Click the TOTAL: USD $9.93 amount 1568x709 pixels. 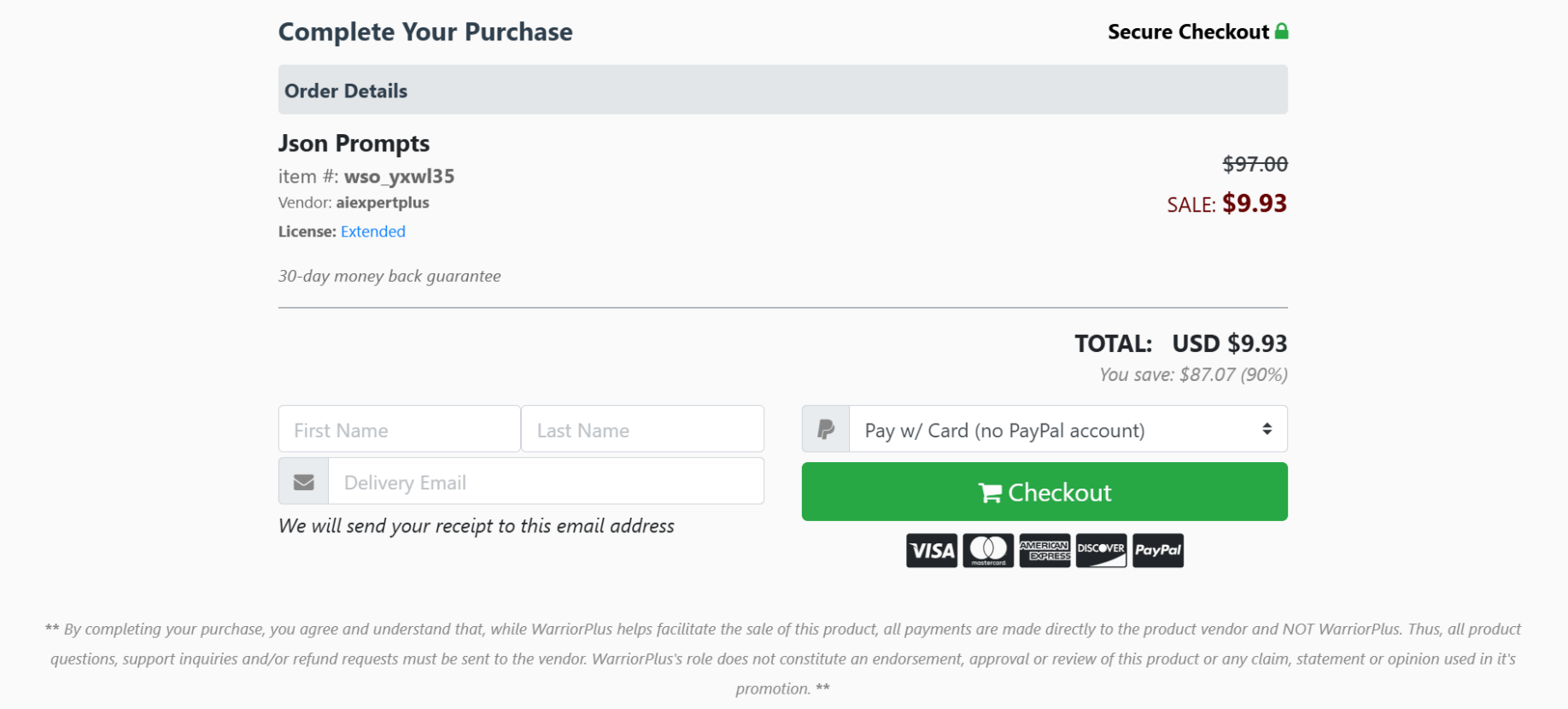1181,343
